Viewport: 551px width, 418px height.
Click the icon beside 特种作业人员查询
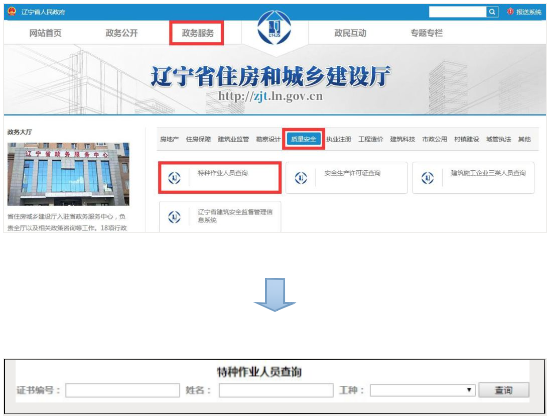click(174, 178)
